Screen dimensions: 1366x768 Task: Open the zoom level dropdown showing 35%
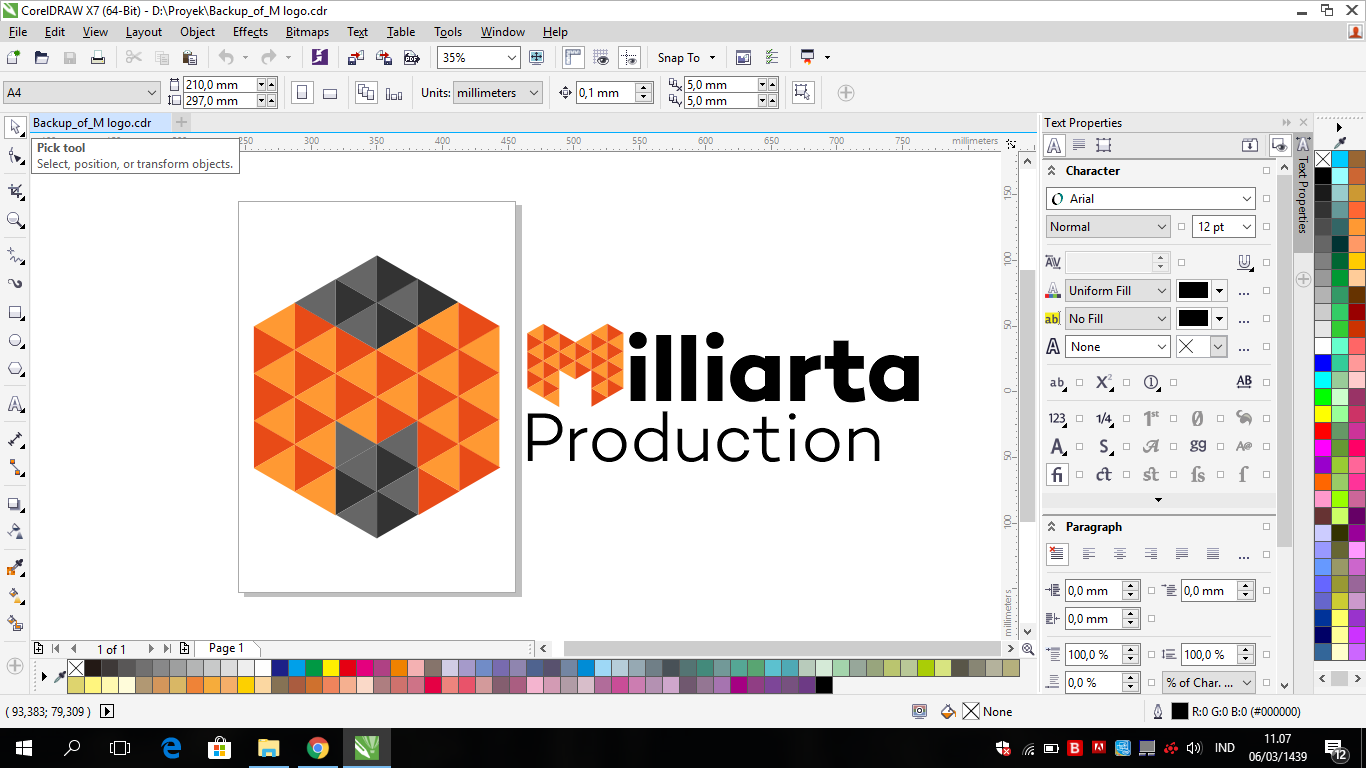coord(511,57)
